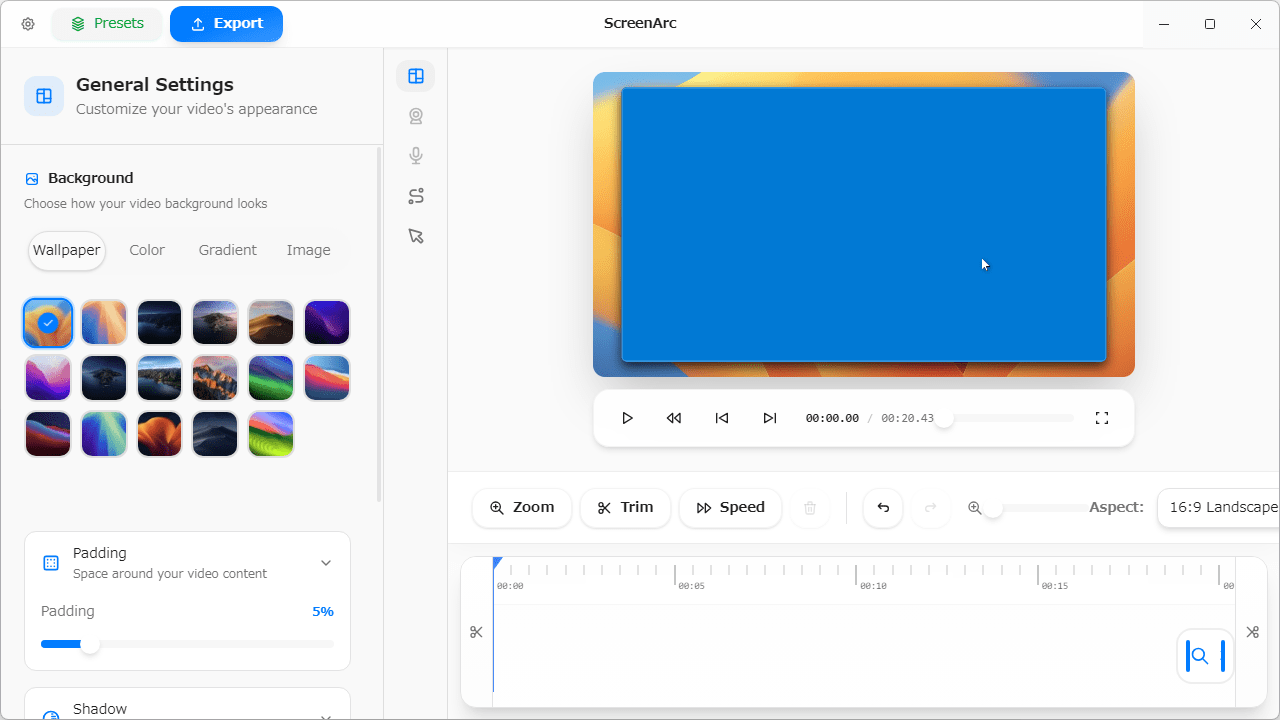Click the Export button

pos(226,24)
